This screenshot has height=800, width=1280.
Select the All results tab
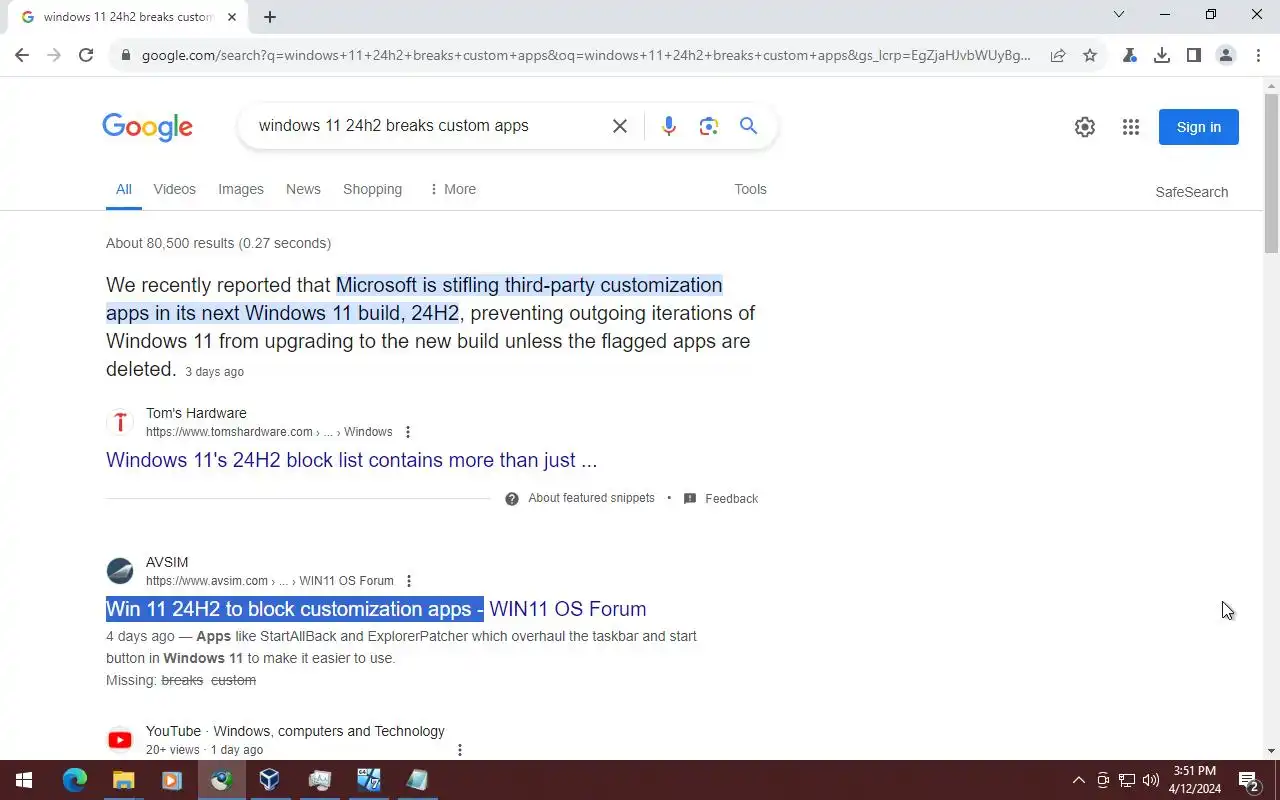click(123, 189)
